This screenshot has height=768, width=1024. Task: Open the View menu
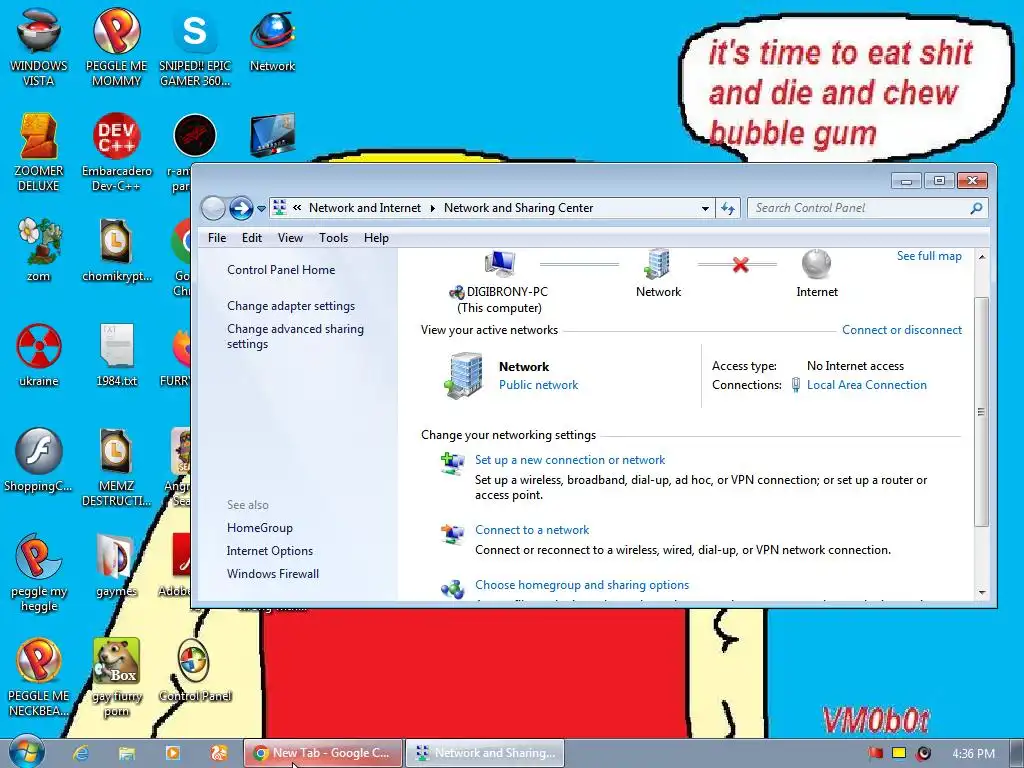point(290,238)
